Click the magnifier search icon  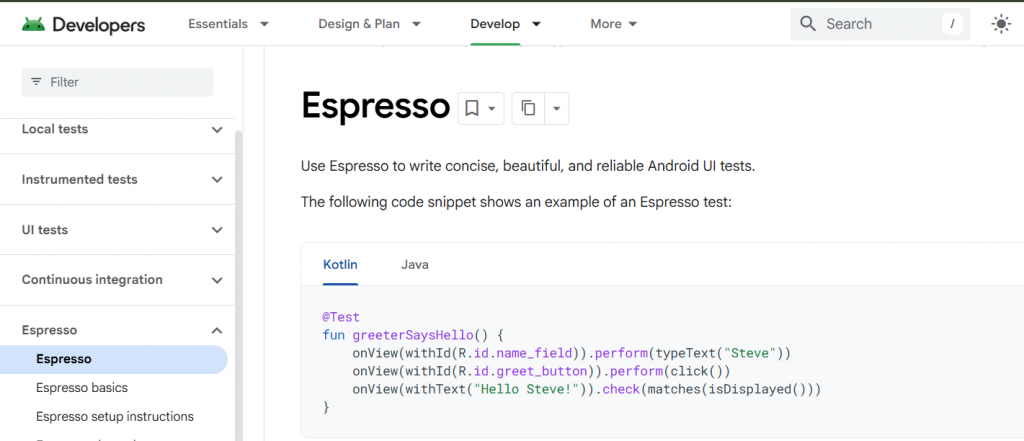click(808, 24)
